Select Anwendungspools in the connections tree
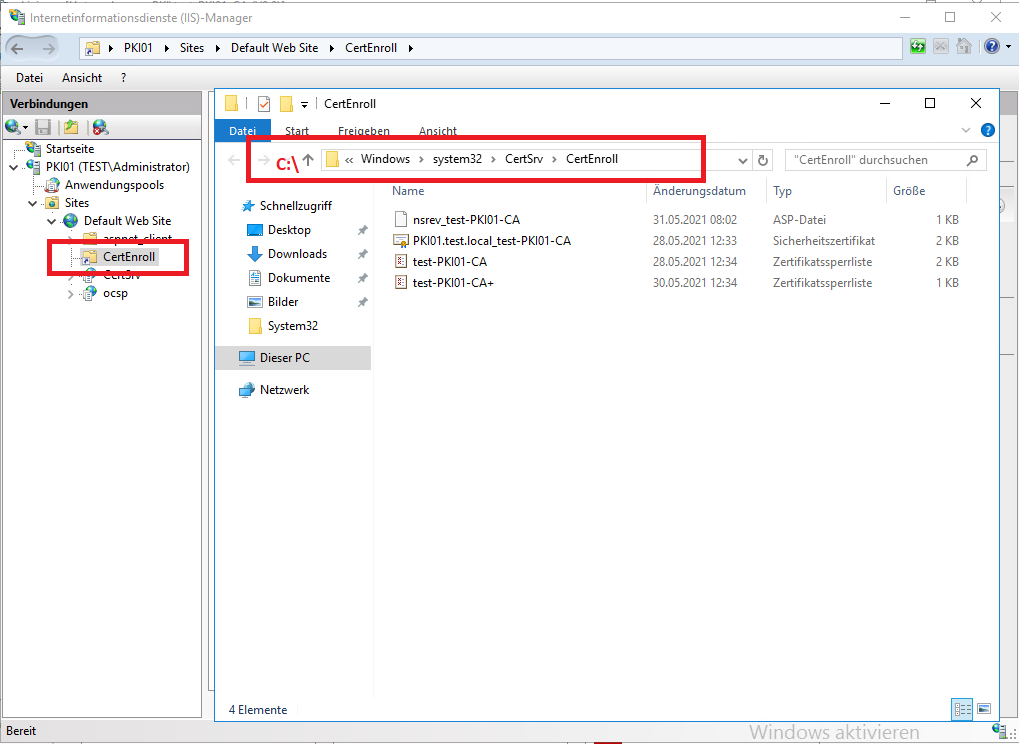Image resolution: width=1019 pixels, height=744 pixels. [x=114, y=185]
